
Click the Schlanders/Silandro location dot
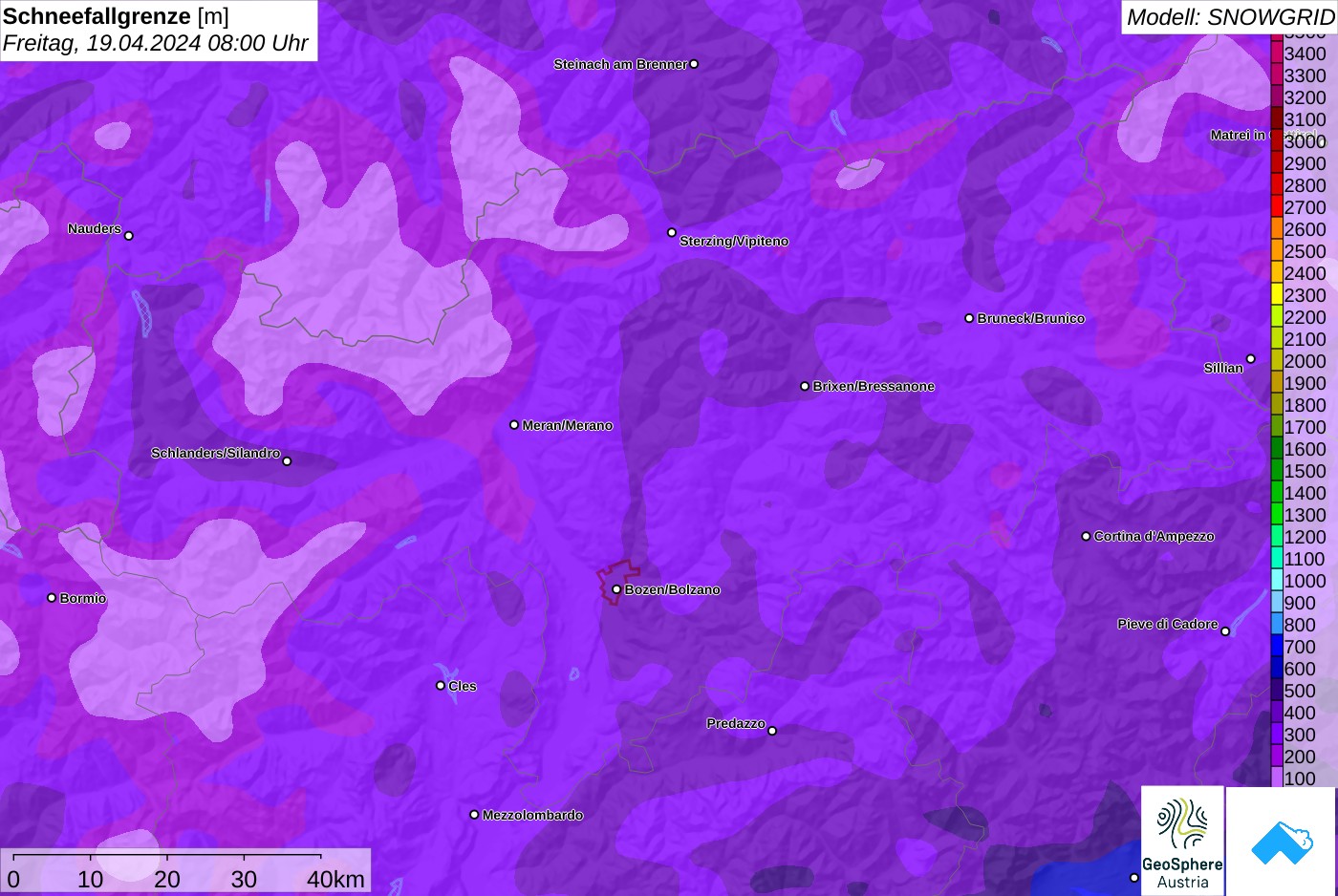(287, 461)
